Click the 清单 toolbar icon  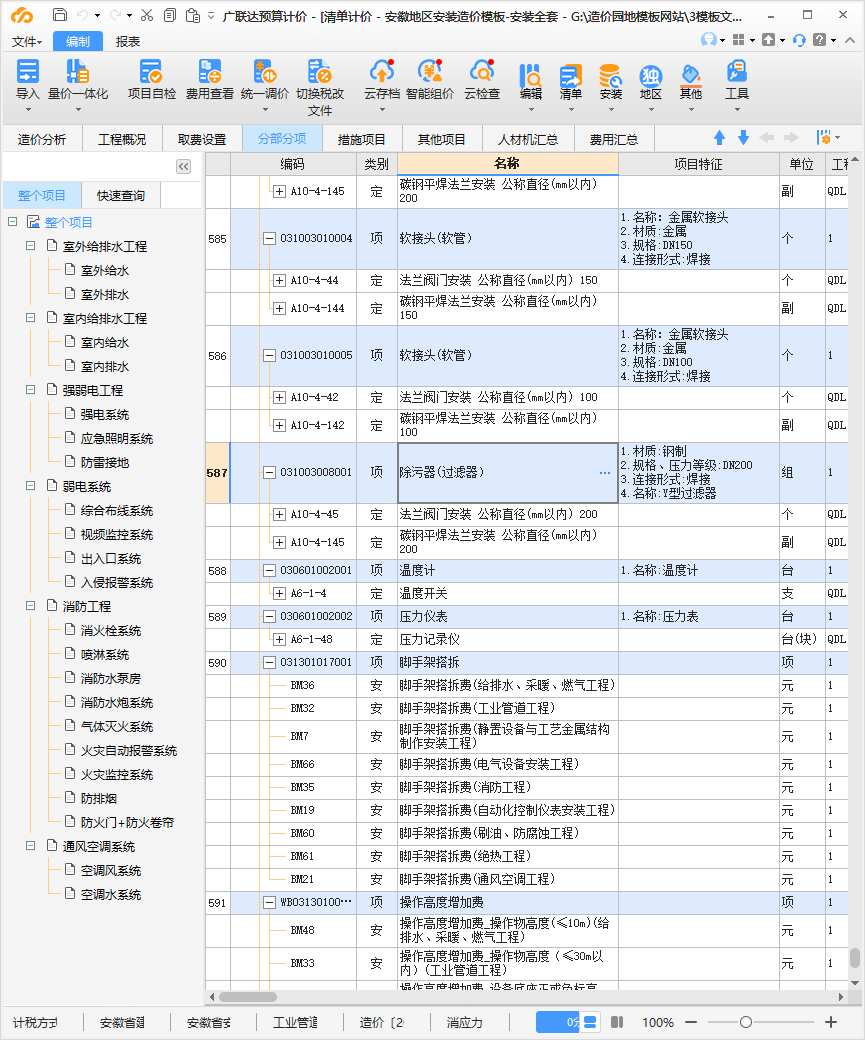pyautogui.click(x=571, y=80)
